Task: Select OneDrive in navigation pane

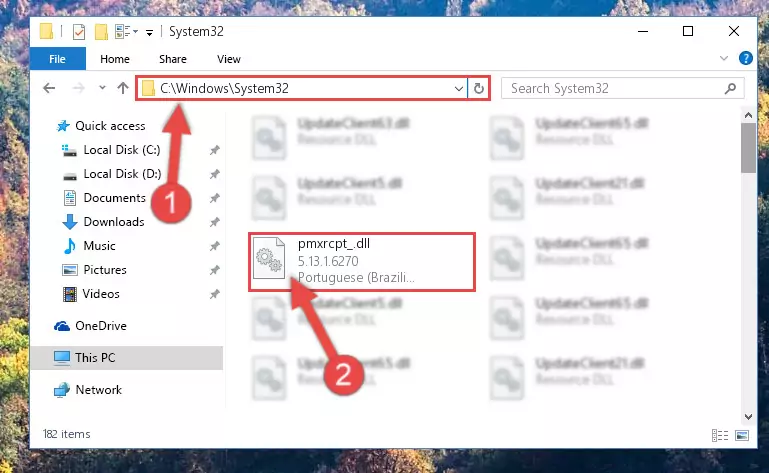Action: click(x=101, y=326)
